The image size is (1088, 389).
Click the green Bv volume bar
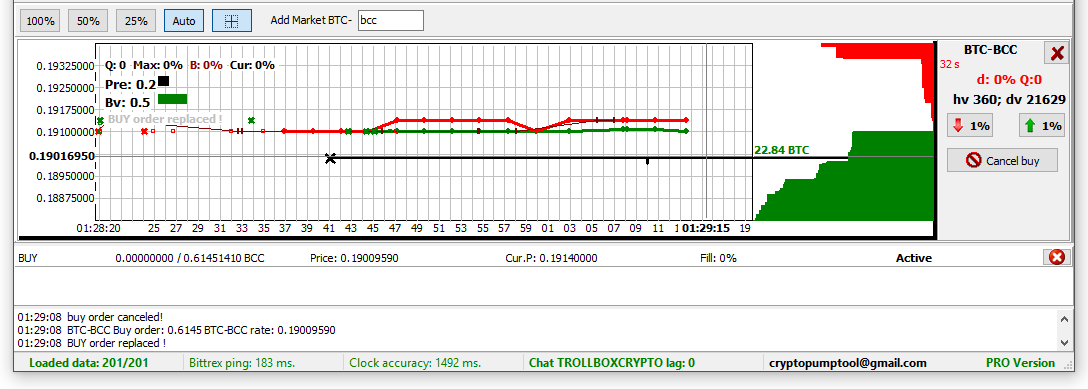tap(172, 99)
